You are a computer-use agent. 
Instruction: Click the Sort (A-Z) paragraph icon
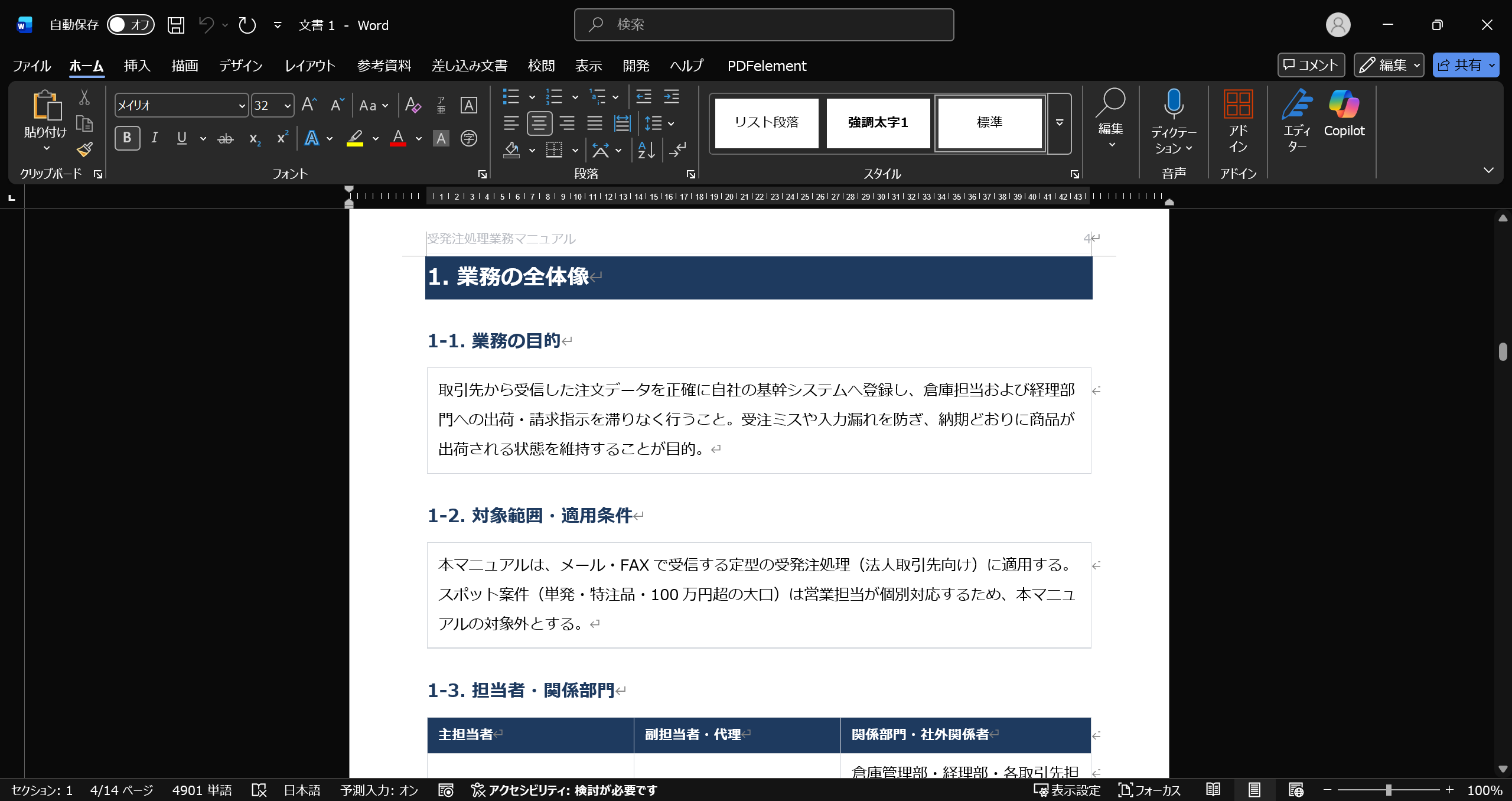click(646, 149)
